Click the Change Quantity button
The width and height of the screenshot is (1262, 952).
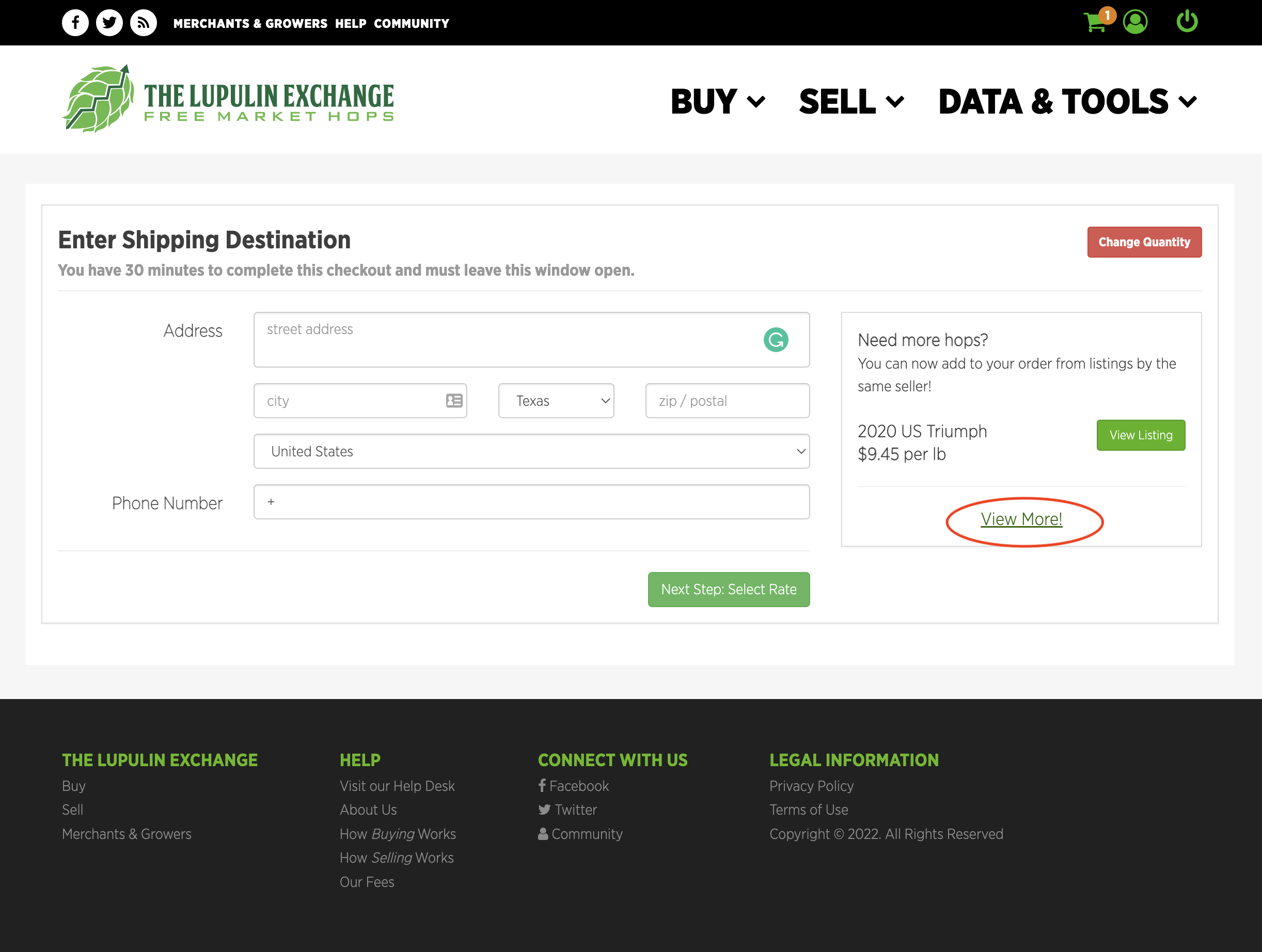1144,243
